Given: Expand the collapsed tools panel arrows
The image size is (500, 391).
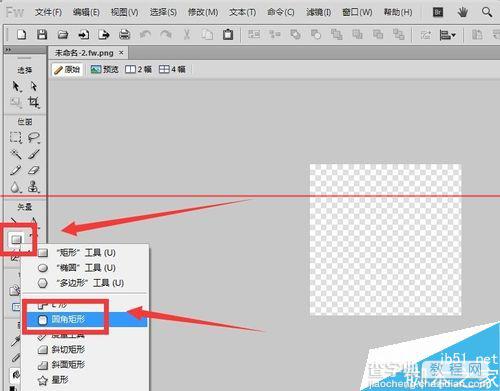Looking at the screenshot, I should [x=8, y=50].
